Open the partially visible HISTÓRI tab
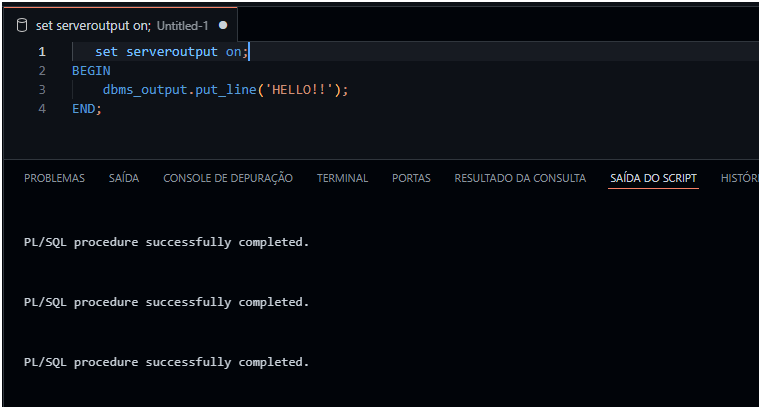 click(x=740, y=178)
